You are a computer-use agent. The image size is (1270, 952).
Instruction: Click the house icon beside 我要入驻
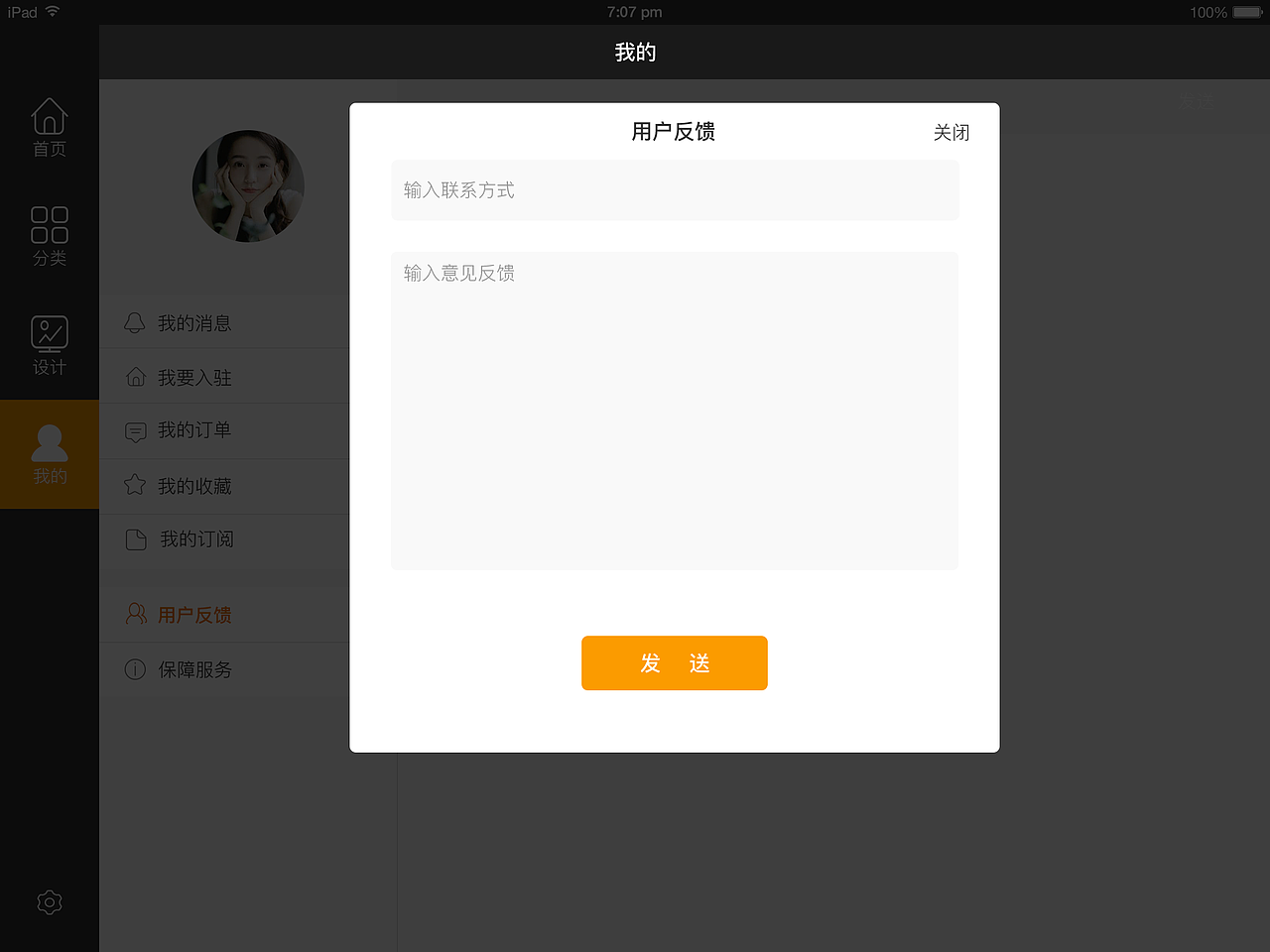click(136, 377)
